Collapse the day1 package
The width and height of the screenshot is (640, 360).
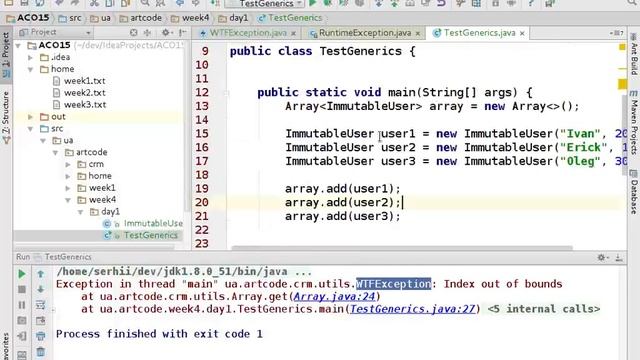click(81, 212)
